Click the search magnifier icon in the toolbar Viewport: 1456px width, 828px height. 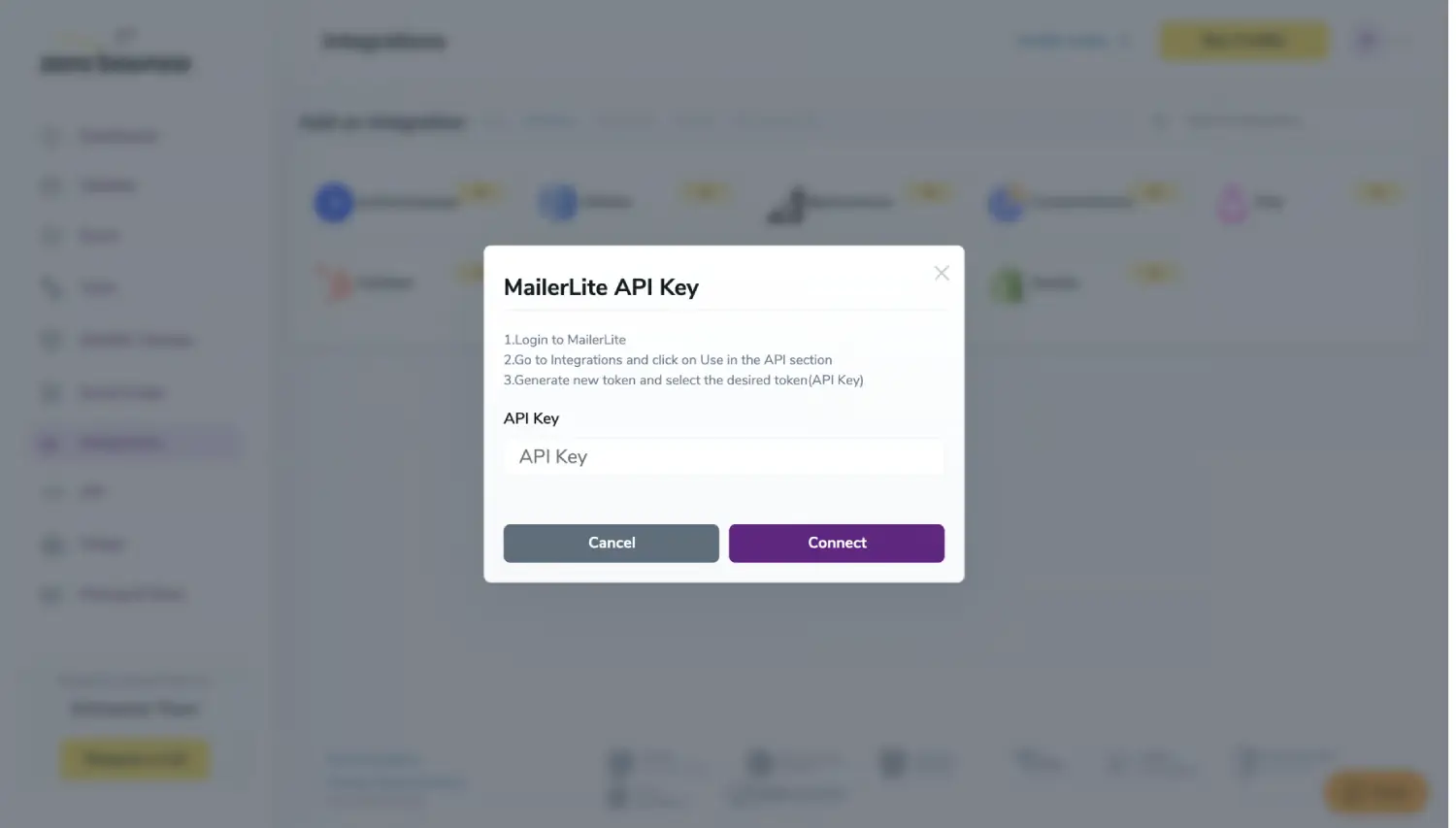point(1159,119)
